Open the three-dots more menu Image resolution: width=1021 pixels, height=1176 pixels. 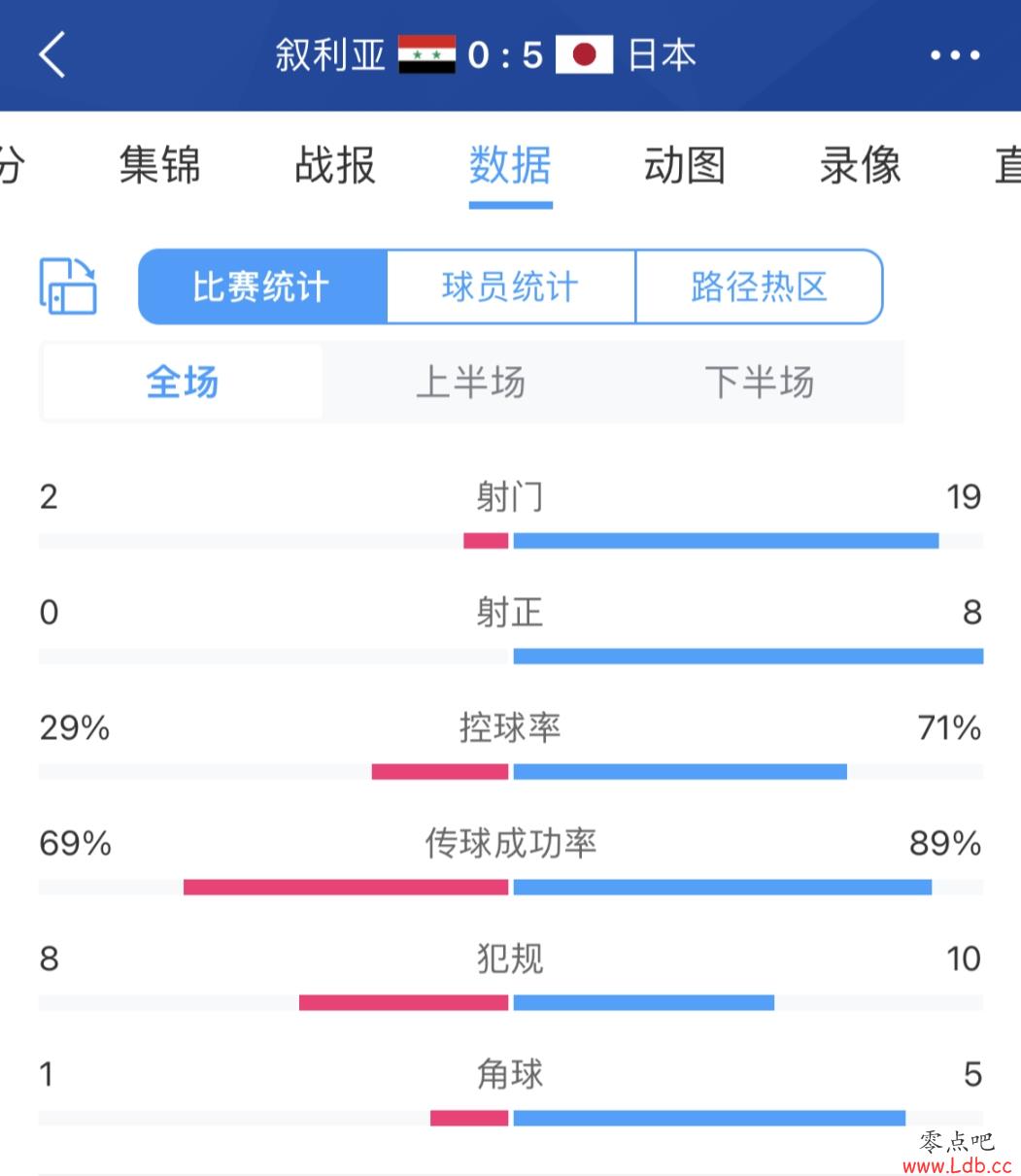[x=955, y=55]
